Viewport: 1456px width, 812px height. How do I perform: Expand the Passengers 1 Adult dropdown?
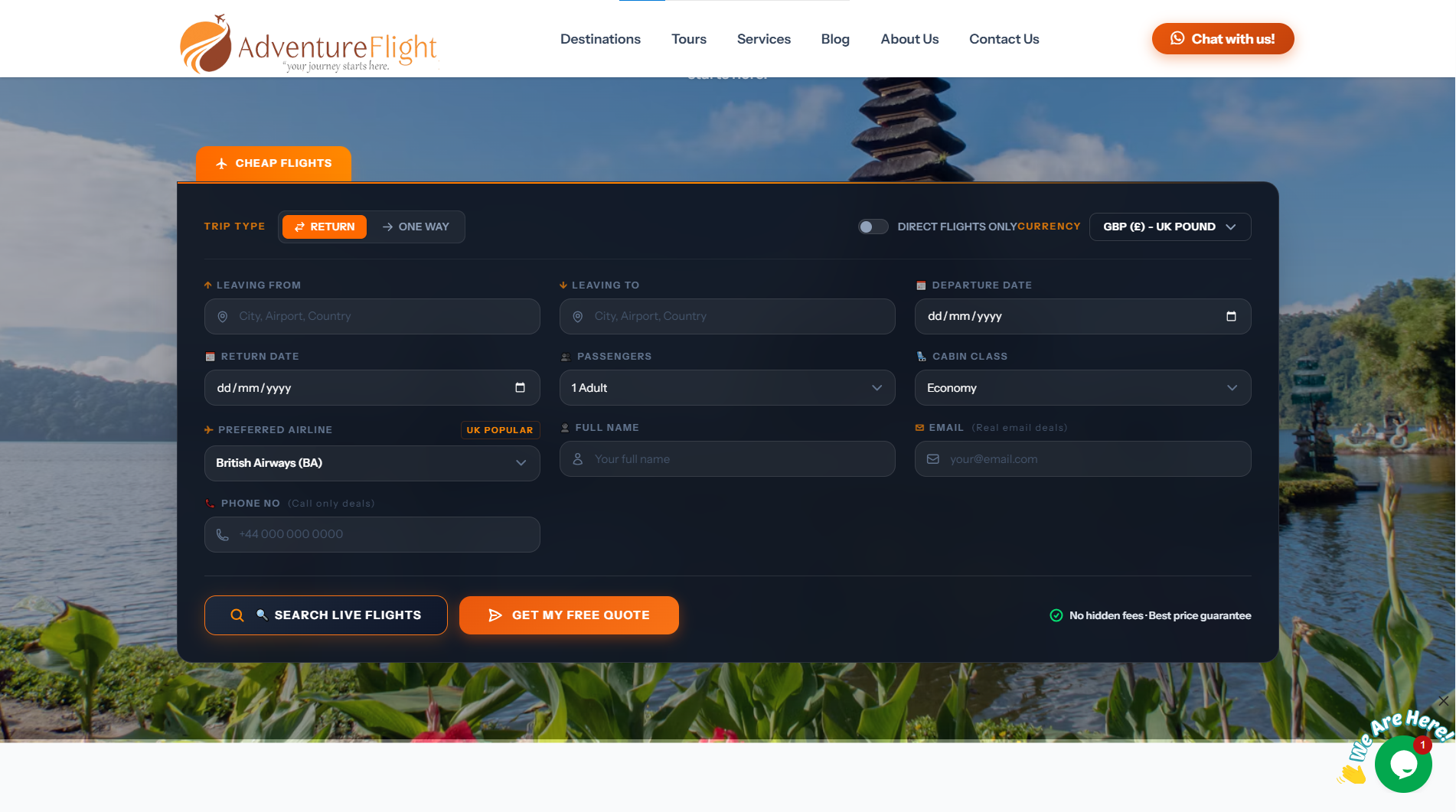tap(727, 388)
